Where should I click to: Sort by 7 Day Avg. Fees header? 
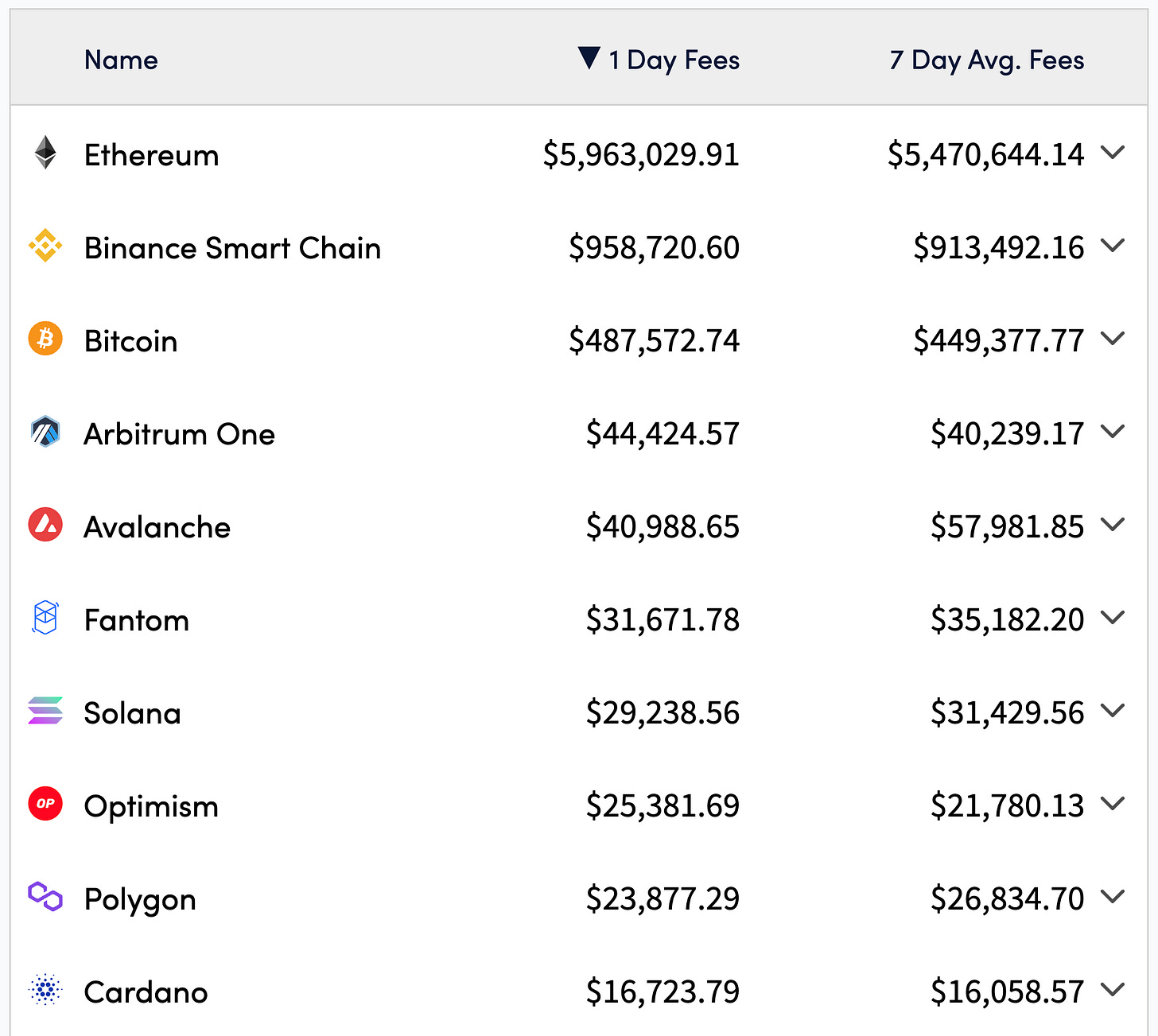987,60
